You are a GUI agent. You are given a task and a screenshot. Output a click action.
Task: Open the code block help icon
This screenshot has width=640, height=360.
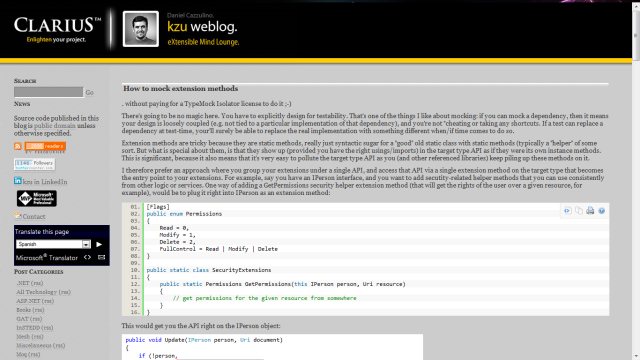(601, 211)
